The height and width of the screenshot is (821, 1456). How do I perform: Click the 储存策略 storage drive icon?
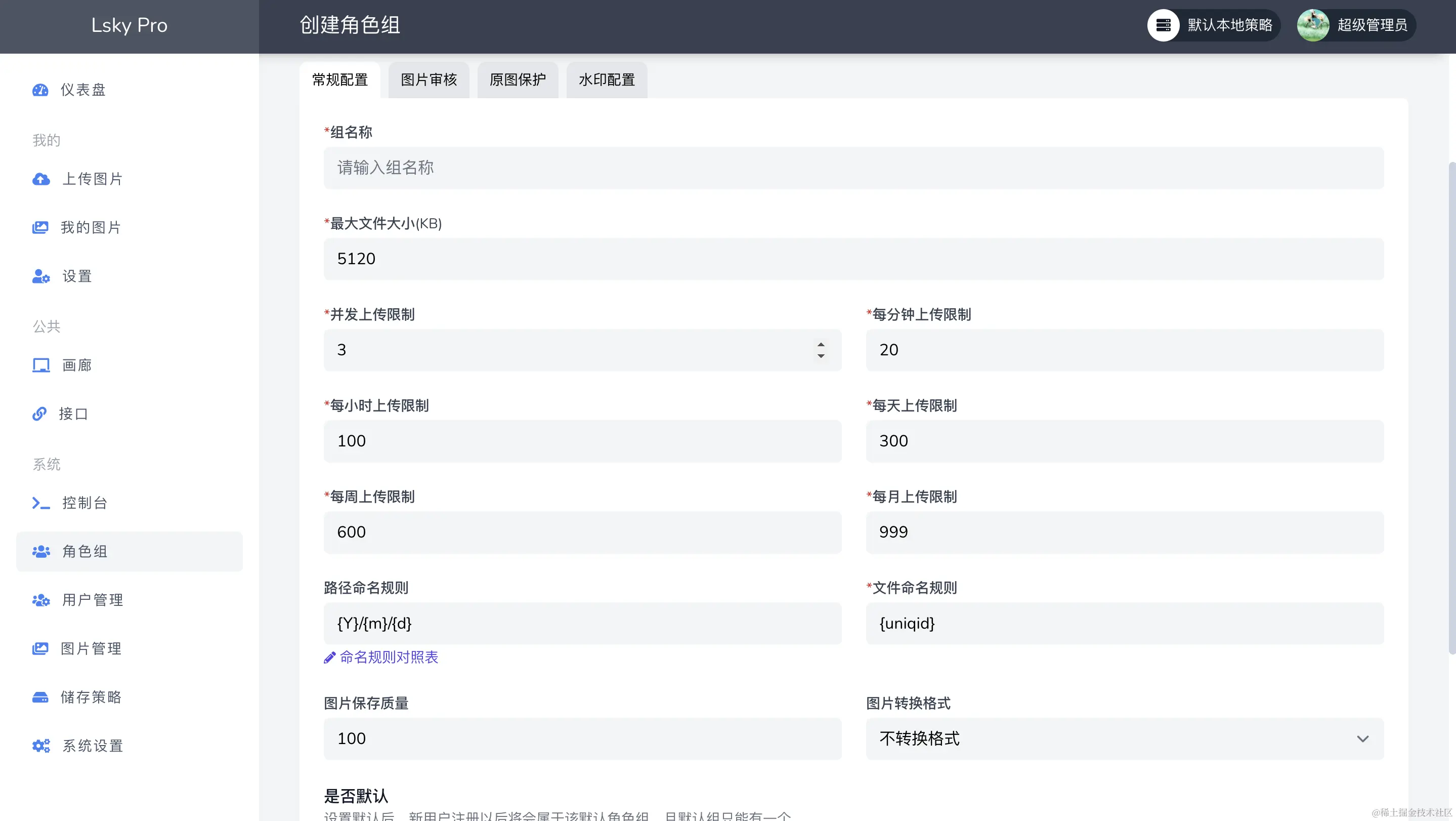click(x=40, y=697)
